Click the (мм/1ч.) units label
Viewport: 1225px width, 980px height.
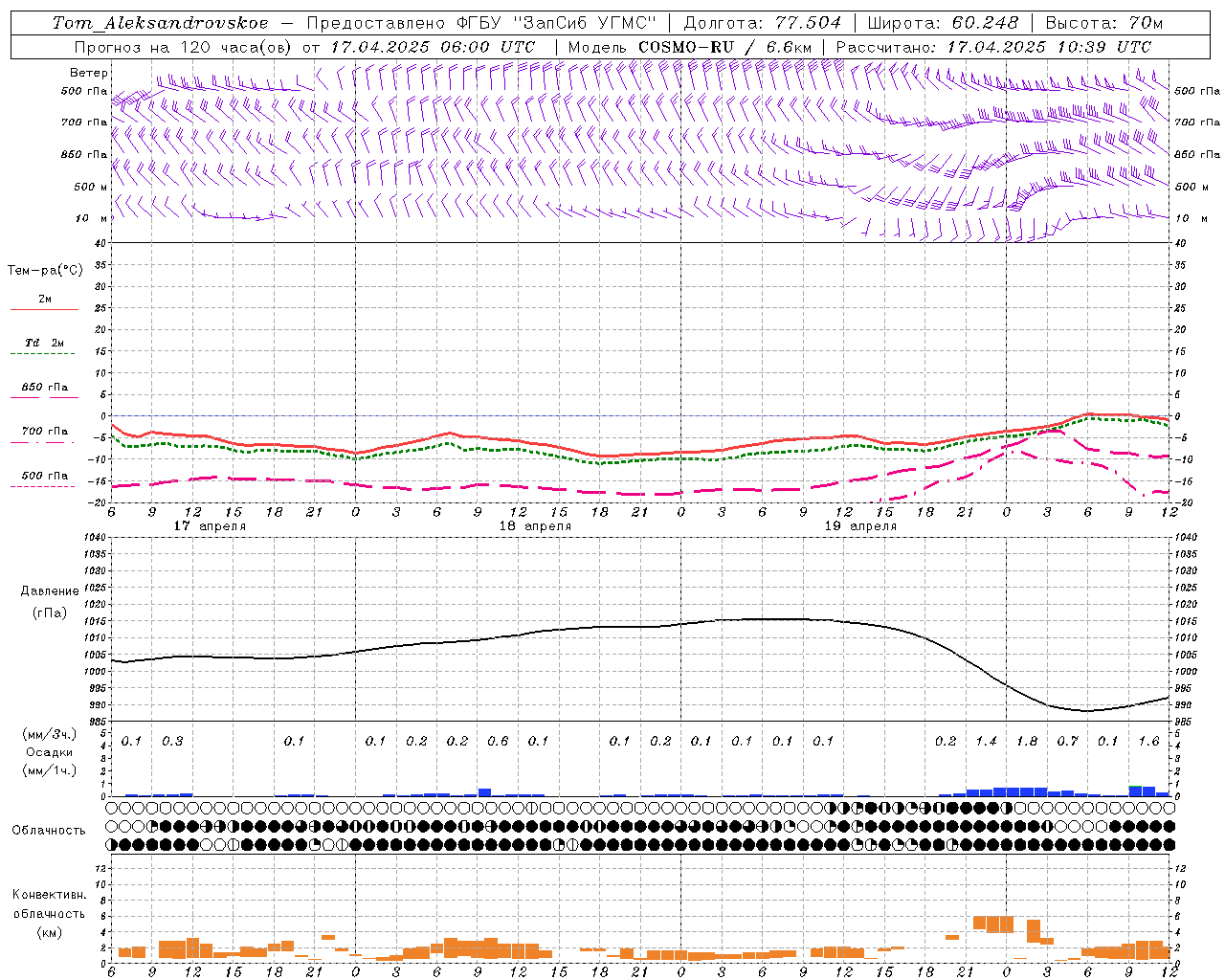pyautogui.click(x=50, y=770)
